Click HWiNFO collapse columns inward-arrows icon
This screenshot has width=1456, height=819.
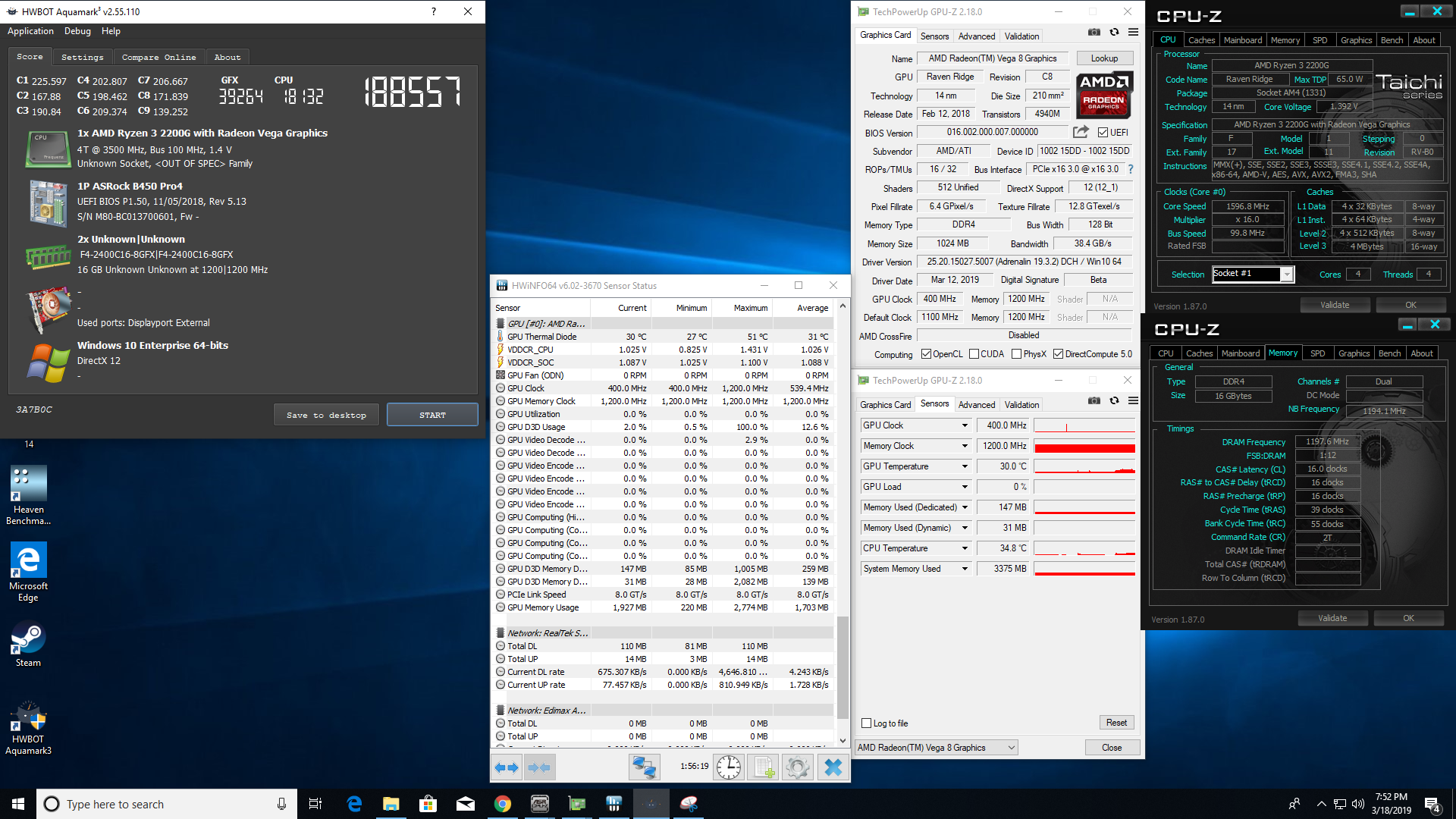coord(539,767)
